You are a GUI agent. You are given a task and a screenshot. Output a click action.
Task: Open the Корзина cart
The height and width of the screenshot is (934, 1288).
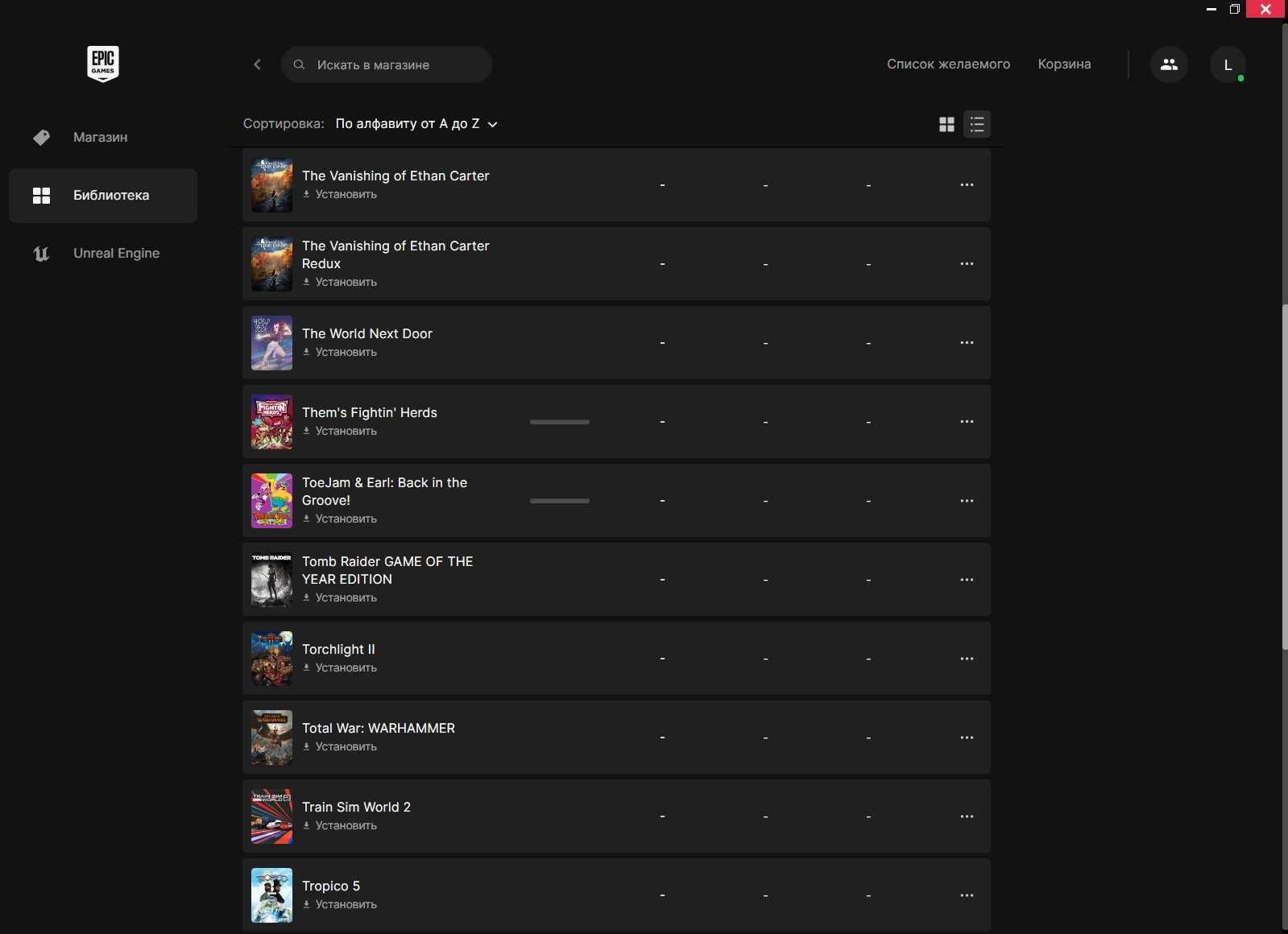tap(1064, 64)
